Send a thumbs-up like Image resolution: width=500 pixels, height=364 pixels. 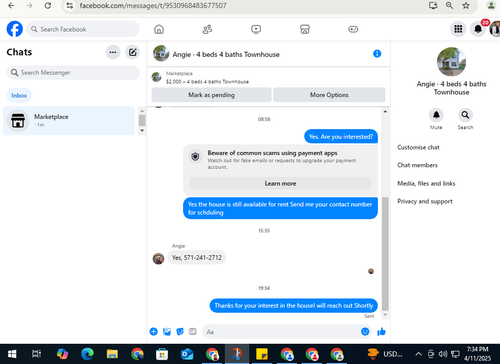coord(381,331)
